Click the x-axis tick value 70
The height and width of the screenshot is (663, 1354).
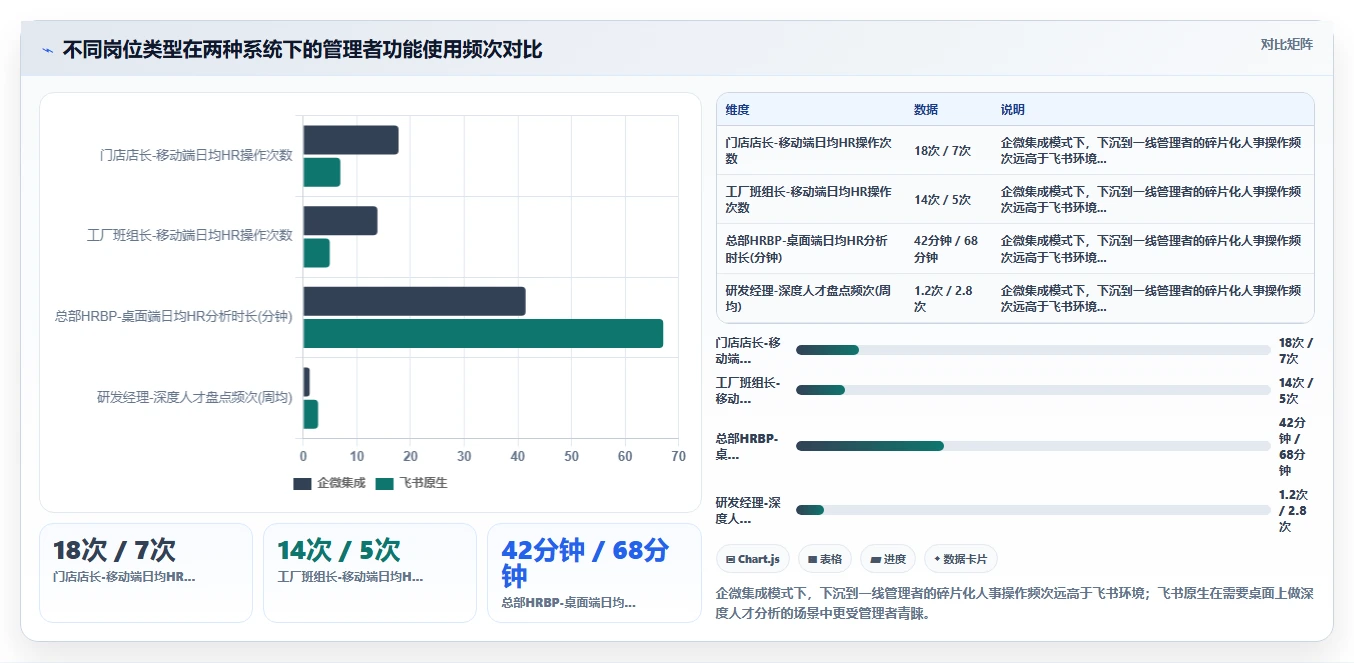(679, 457)
